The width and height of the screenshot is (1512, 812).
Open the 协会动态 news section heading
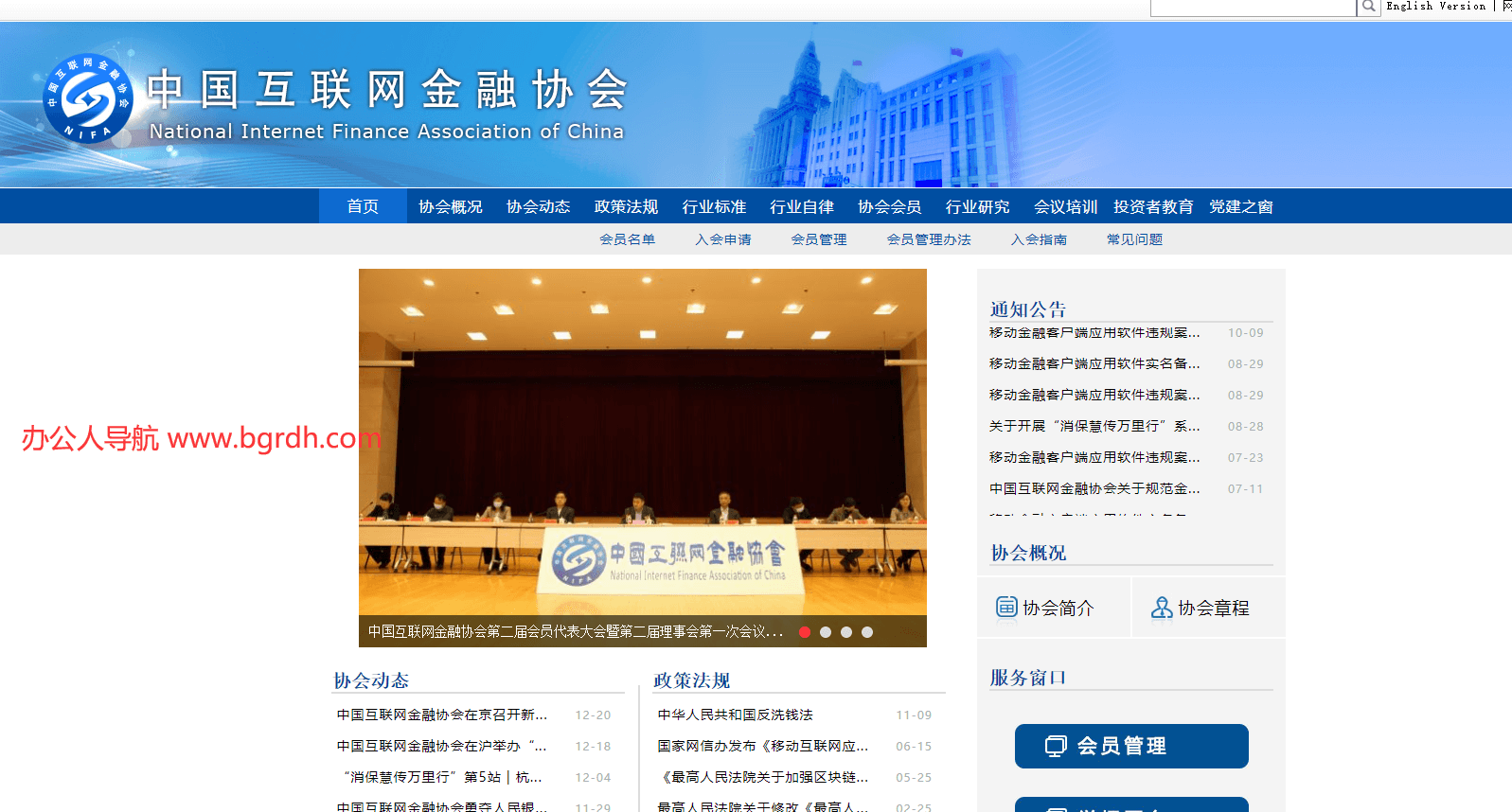(x=371, y=680)
